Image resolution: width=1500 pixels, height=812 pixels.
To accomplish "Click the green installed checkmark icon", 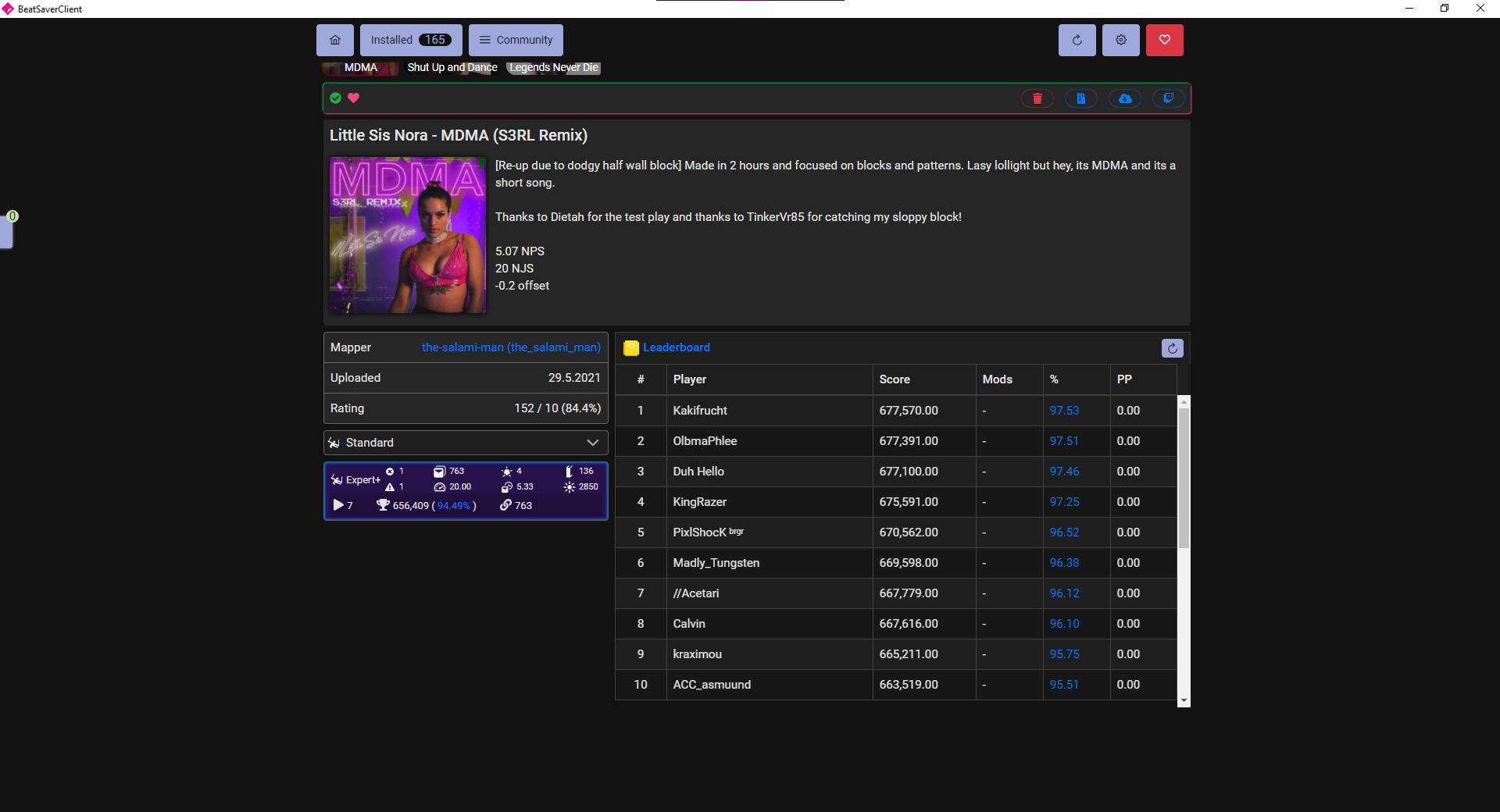I will (336, 98).
